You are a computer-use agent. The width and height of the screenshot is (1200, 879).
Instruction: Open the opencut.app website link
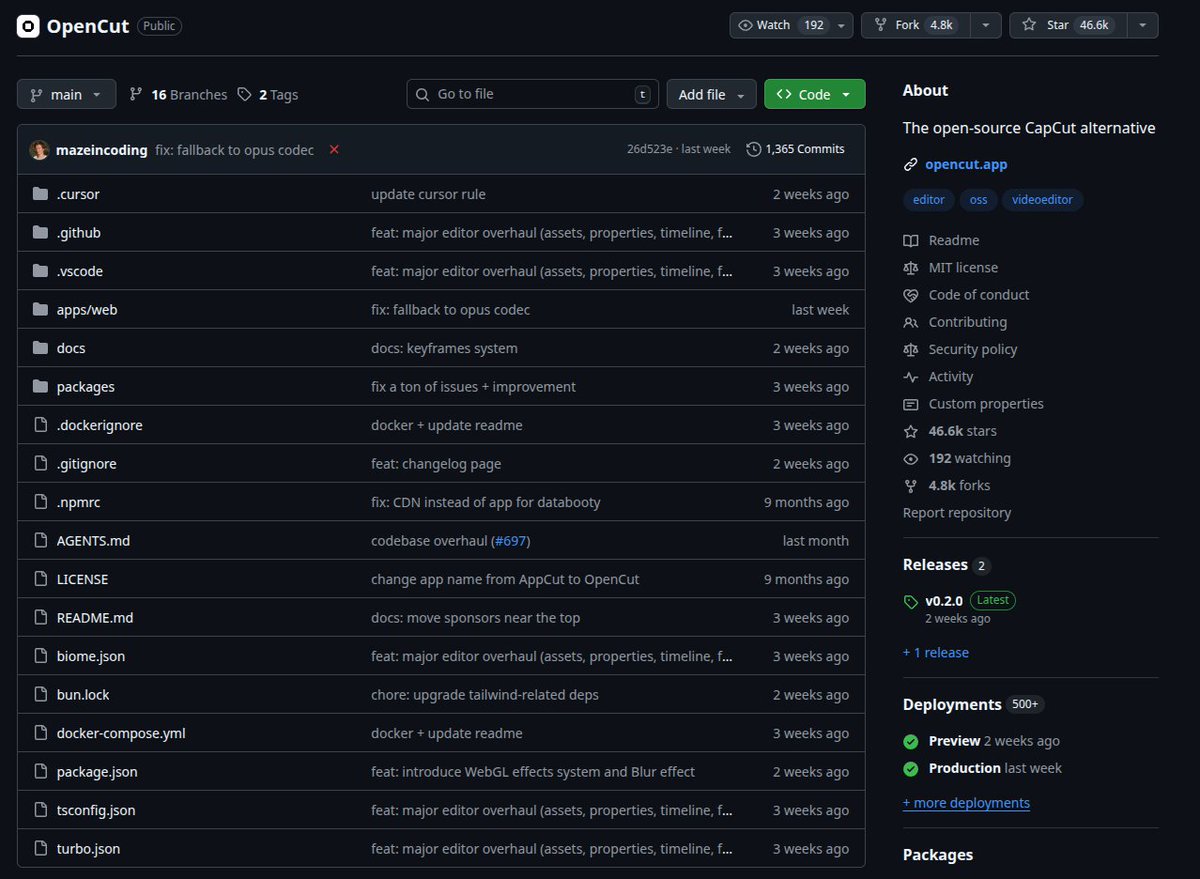point(966,164)
